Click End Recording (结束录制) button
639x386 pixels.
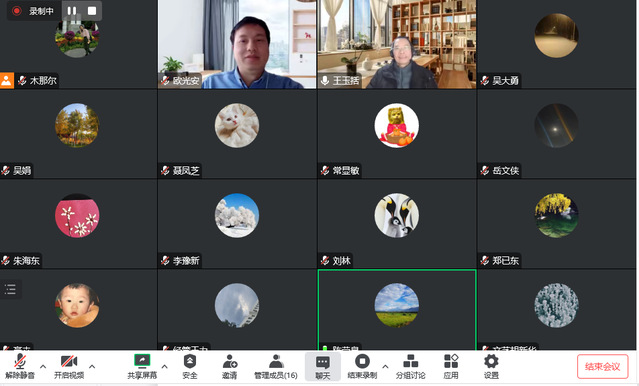coord(362,366)
